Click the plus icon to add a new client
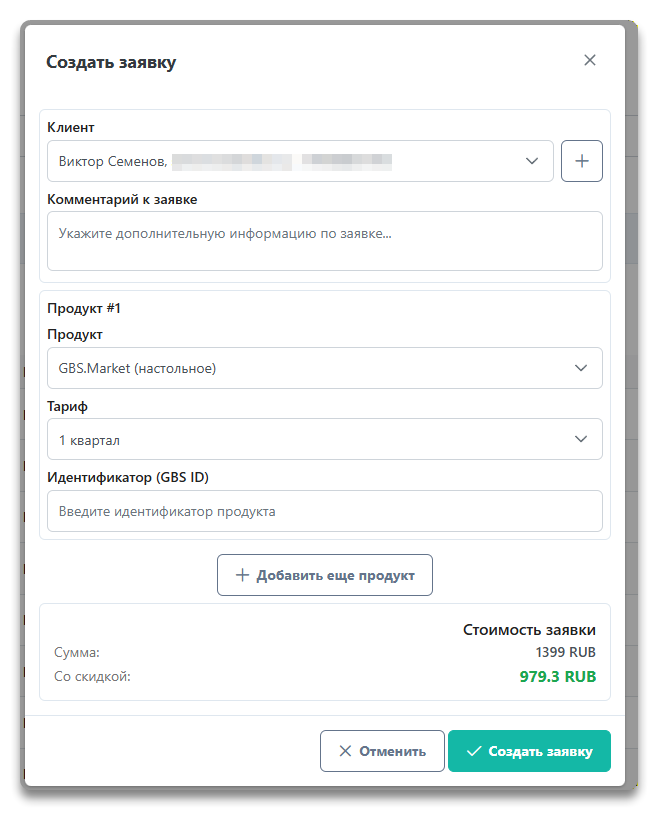658x818 pixels. pos(582,161)
